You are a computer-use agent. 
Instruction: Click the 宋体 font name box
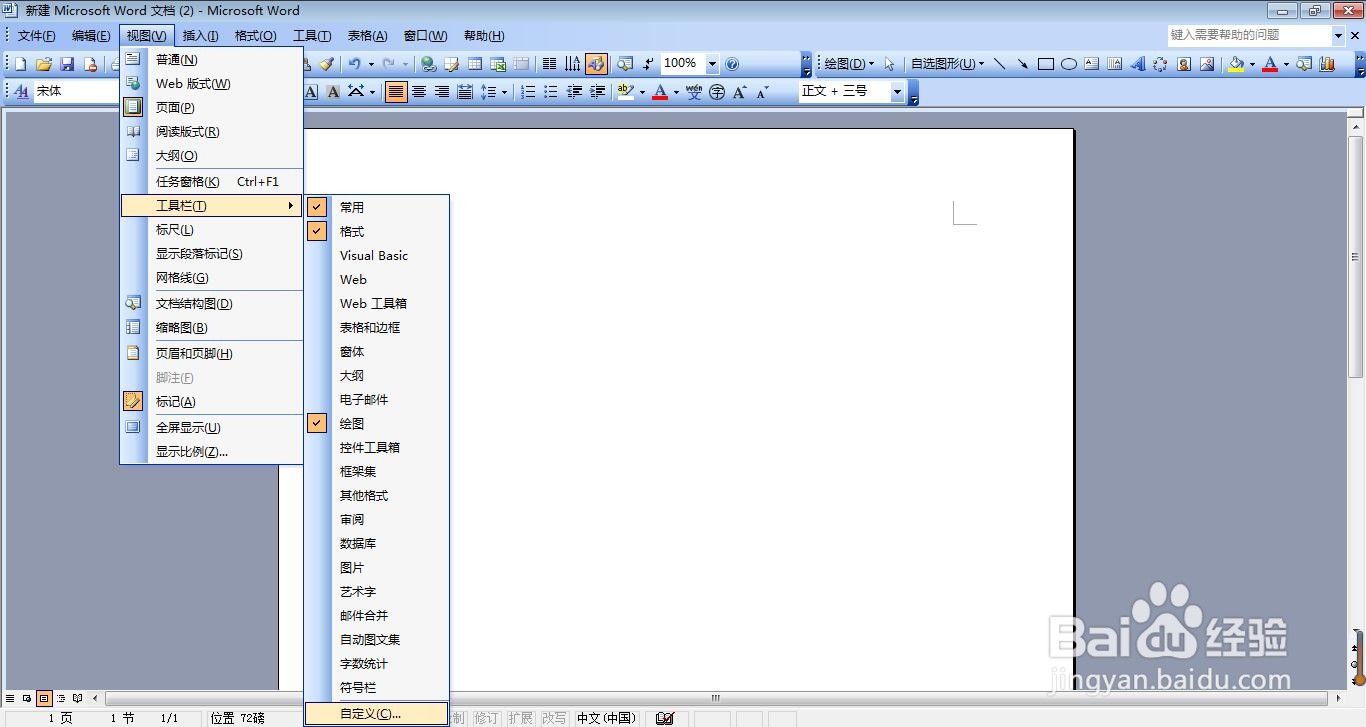pos(76,91)
